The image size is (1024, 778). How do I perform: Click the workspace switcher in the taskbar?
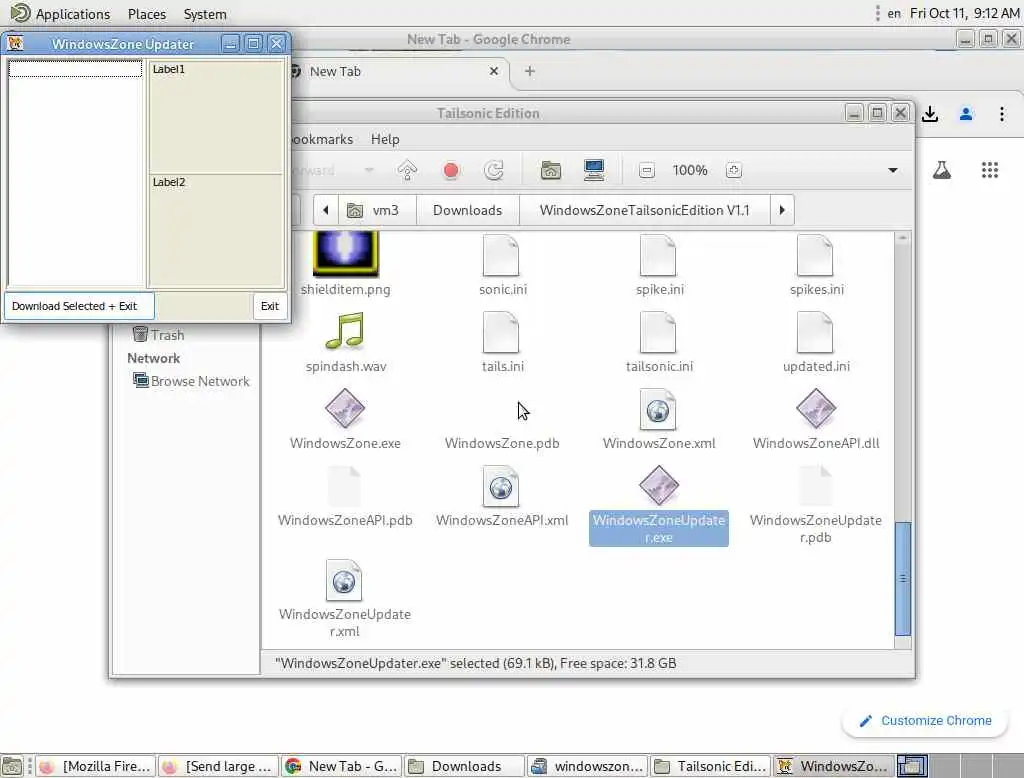912,766
